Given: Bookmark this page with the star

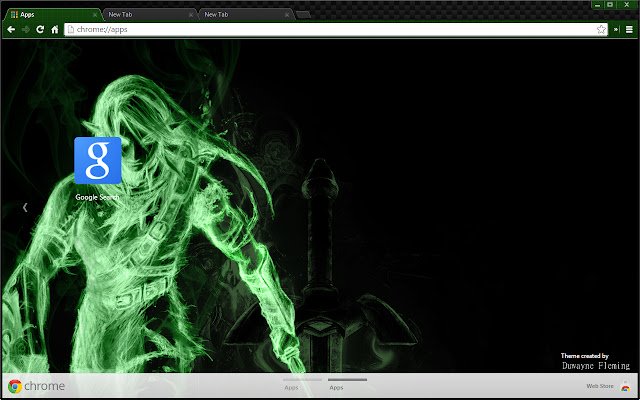Looking at the screenshot, I should click(x=601, y=29).
